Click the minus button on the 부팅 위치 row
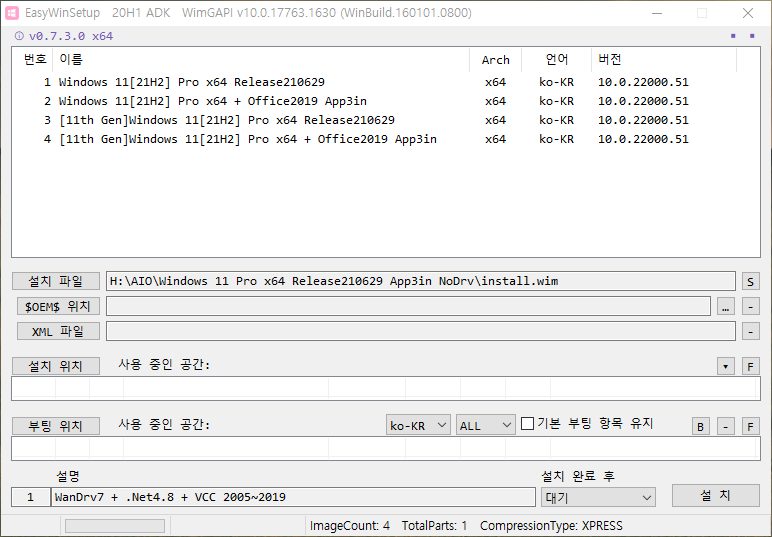 (726, 426)
